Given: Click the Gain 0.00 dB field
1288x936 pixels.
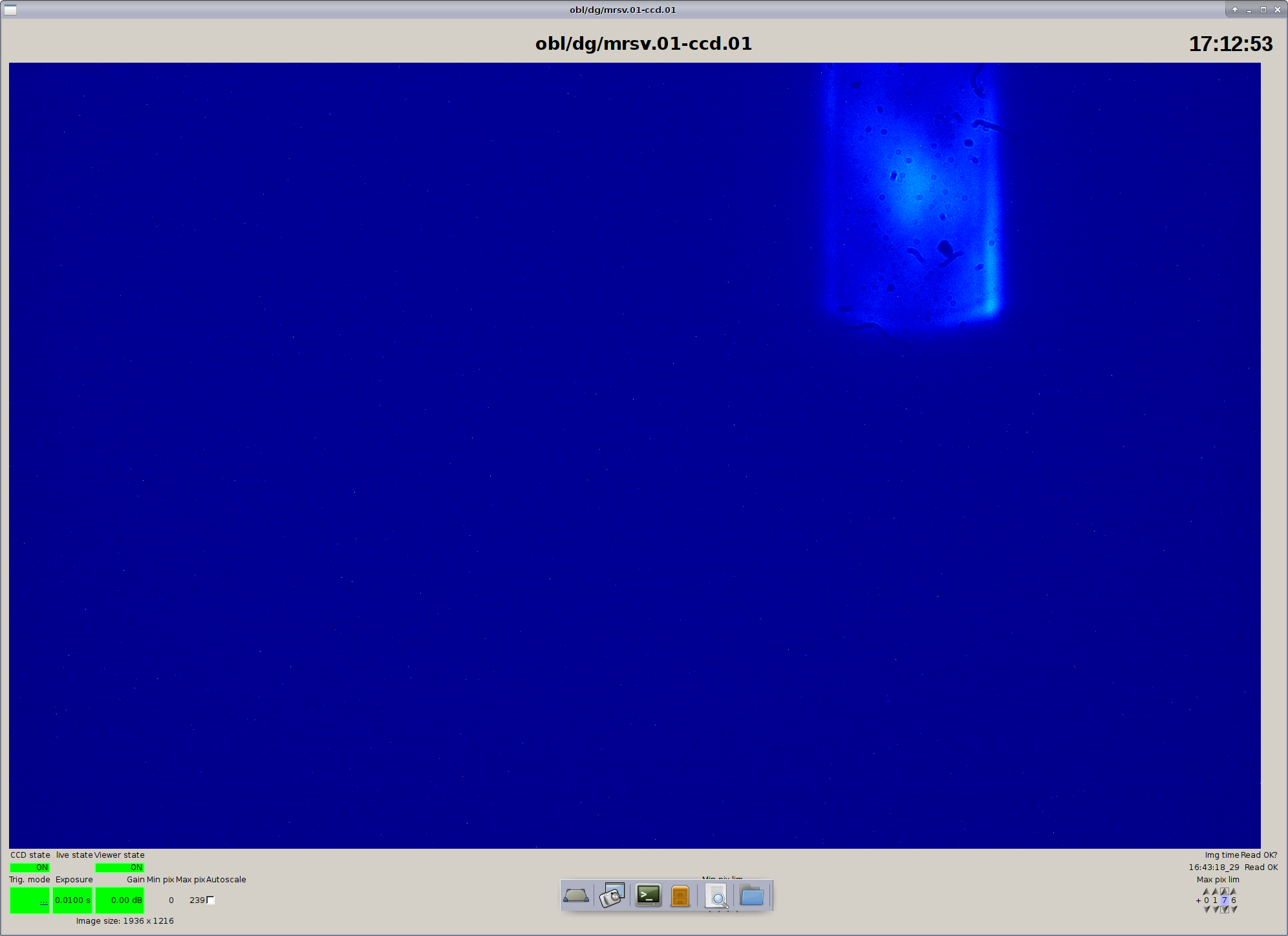Looking at the screenshot, I should tap(120, 900).
